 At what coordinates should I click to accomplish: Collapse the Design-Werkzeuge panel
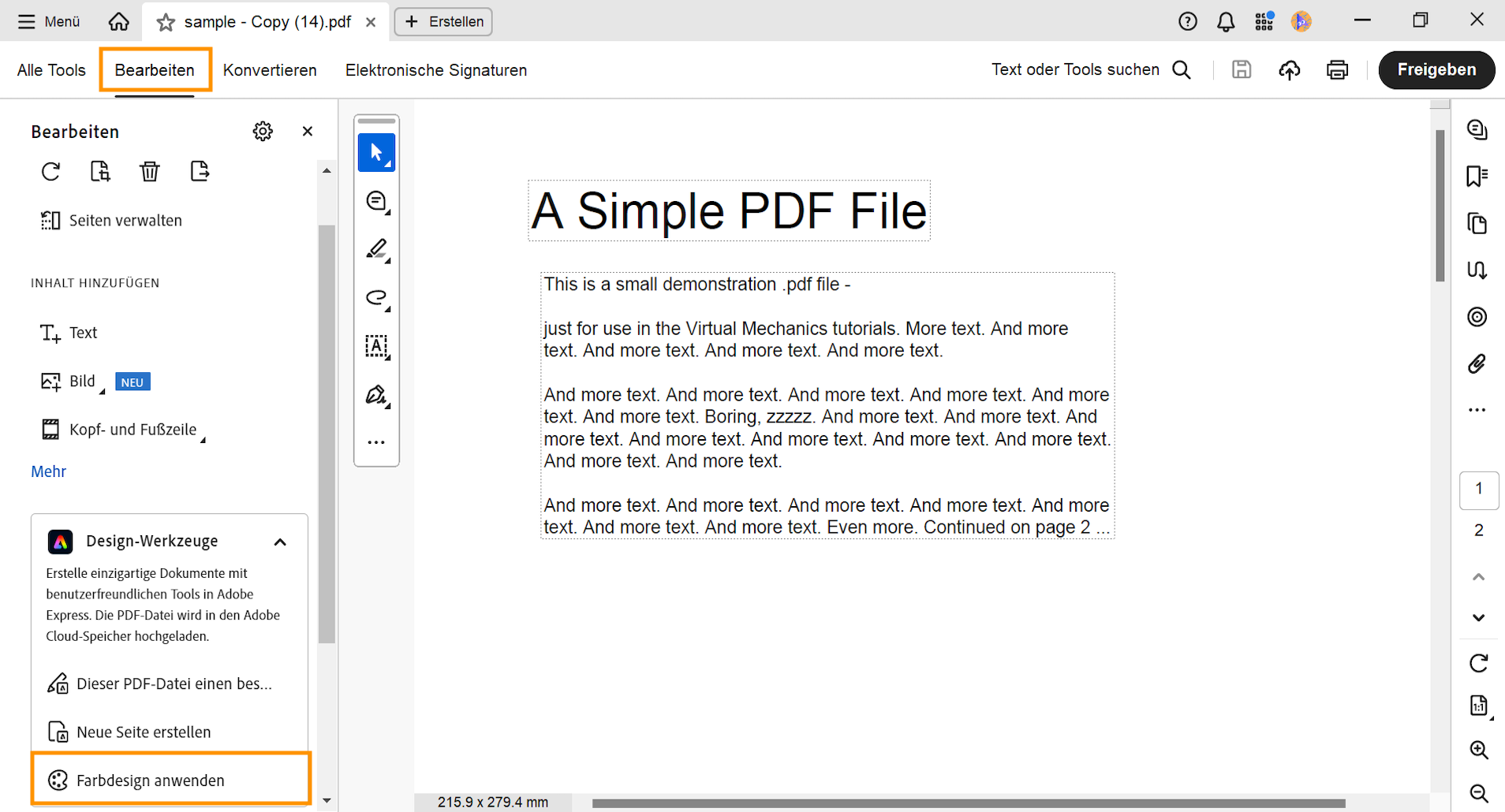coord(280,542)
